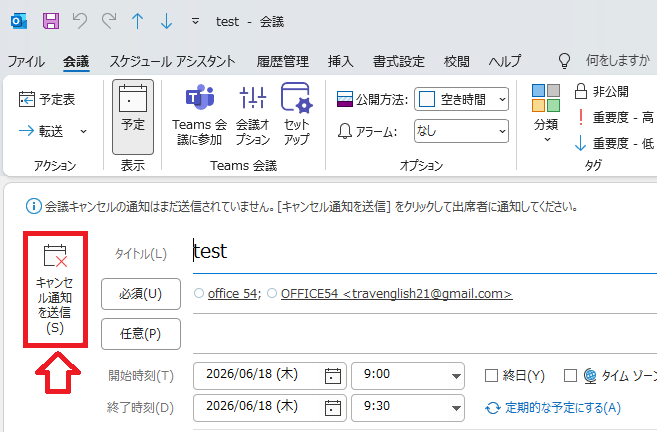Viewport: 657px width, 432px height.
Task: Open the 履歴管理 tab
Action: click(x=283, y=61)
